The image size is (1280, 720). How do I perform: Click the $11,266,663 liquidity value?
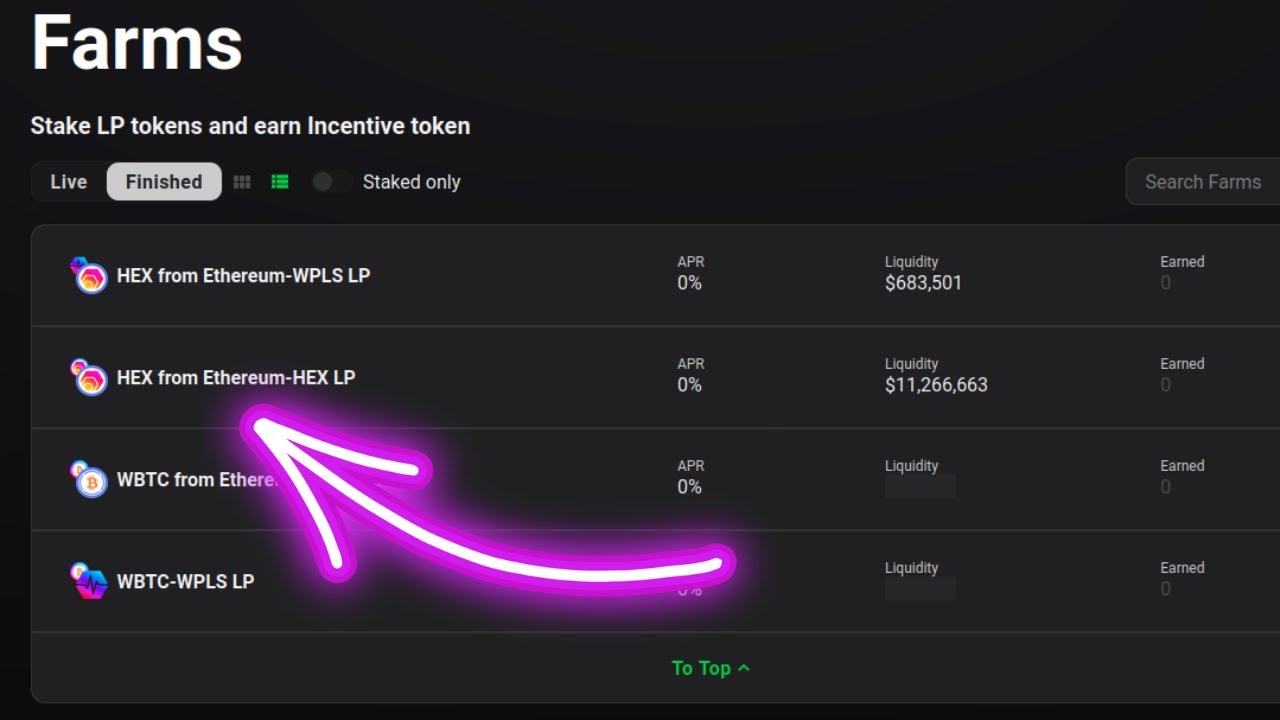(x=936, y=385)
